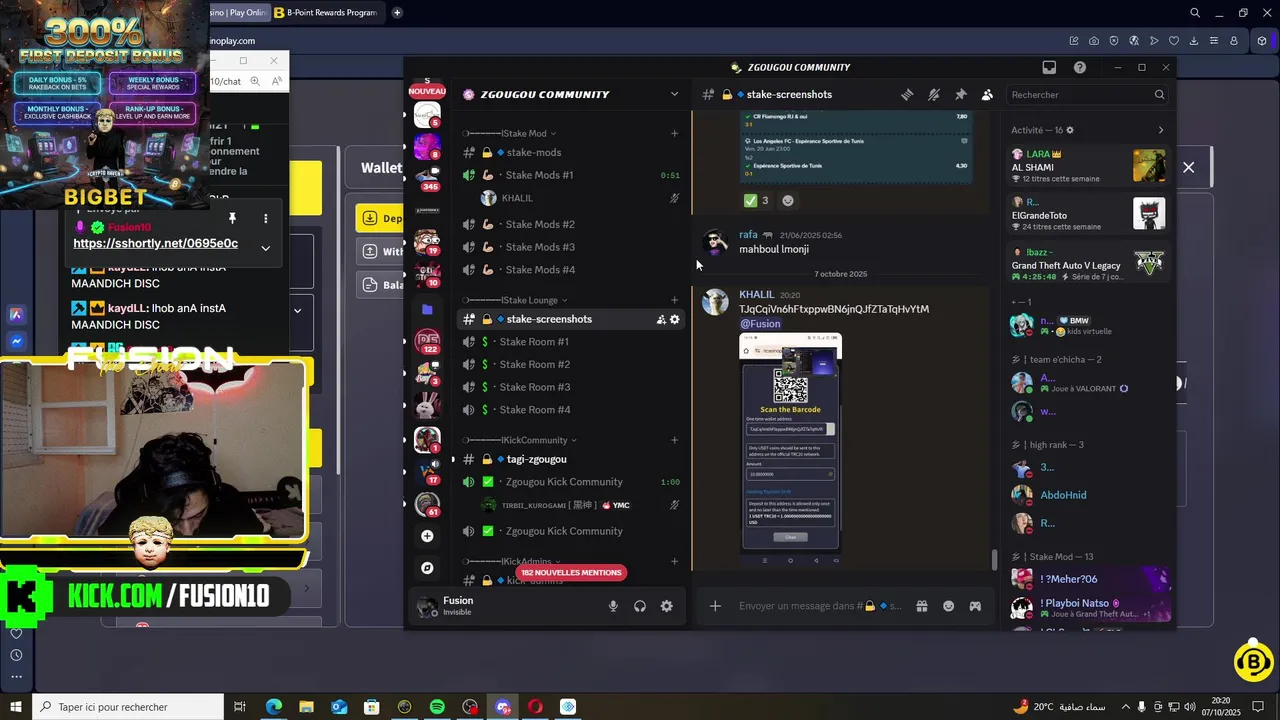The width and height of the screenshot is (1280, 720).
Task: Join Stake Mods #1 voice channel
Action: click(571, 175)
